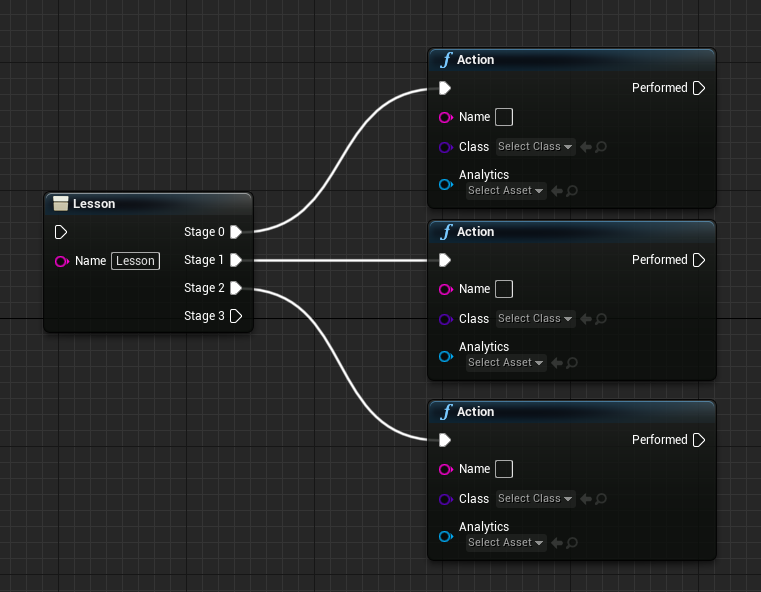Open the top Action node's Select Class dropdown
The height and width of the screenshot is (592, 761).
tap(535, 147)
